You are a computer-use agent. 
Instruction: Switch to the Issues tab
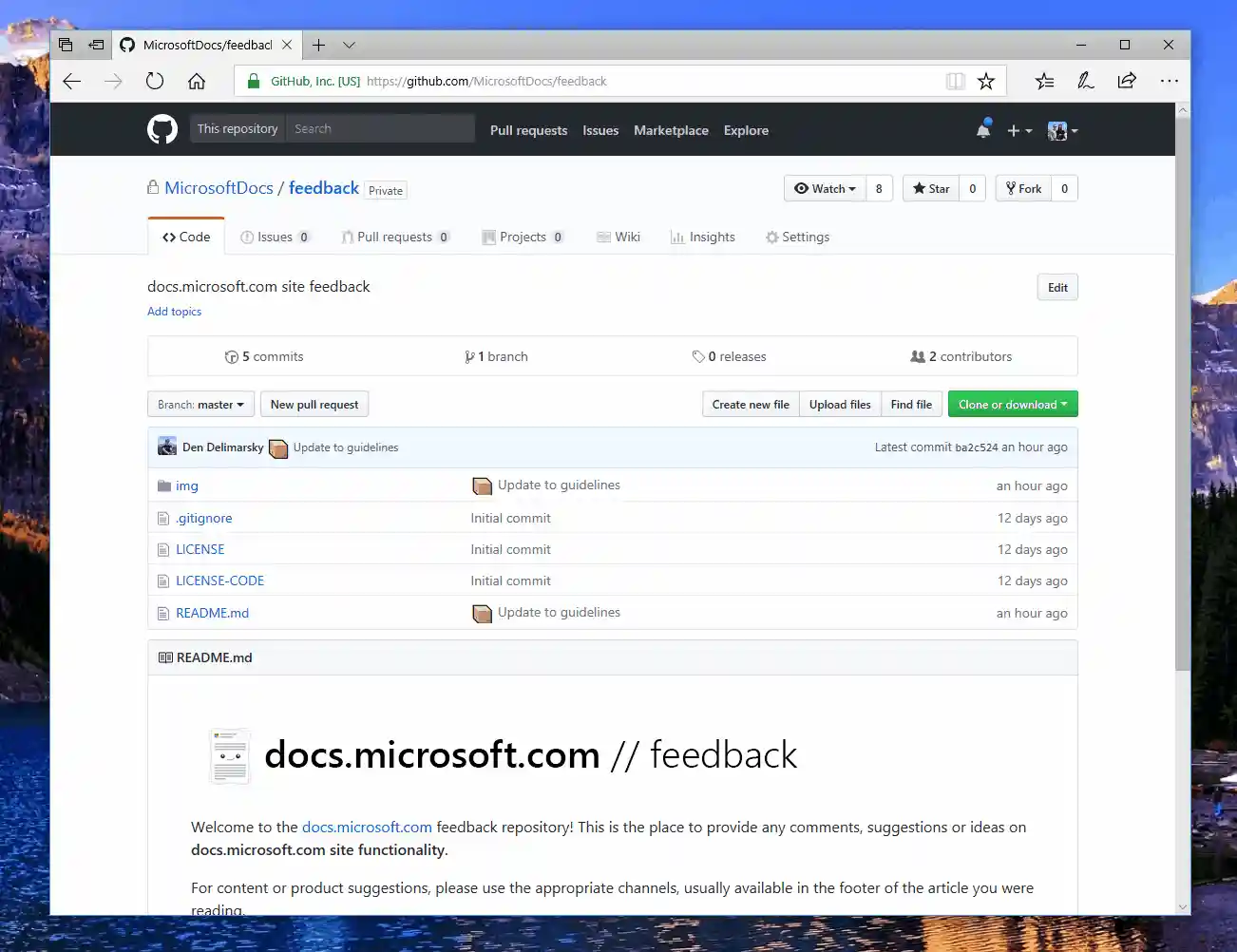(x=274, y=237)
